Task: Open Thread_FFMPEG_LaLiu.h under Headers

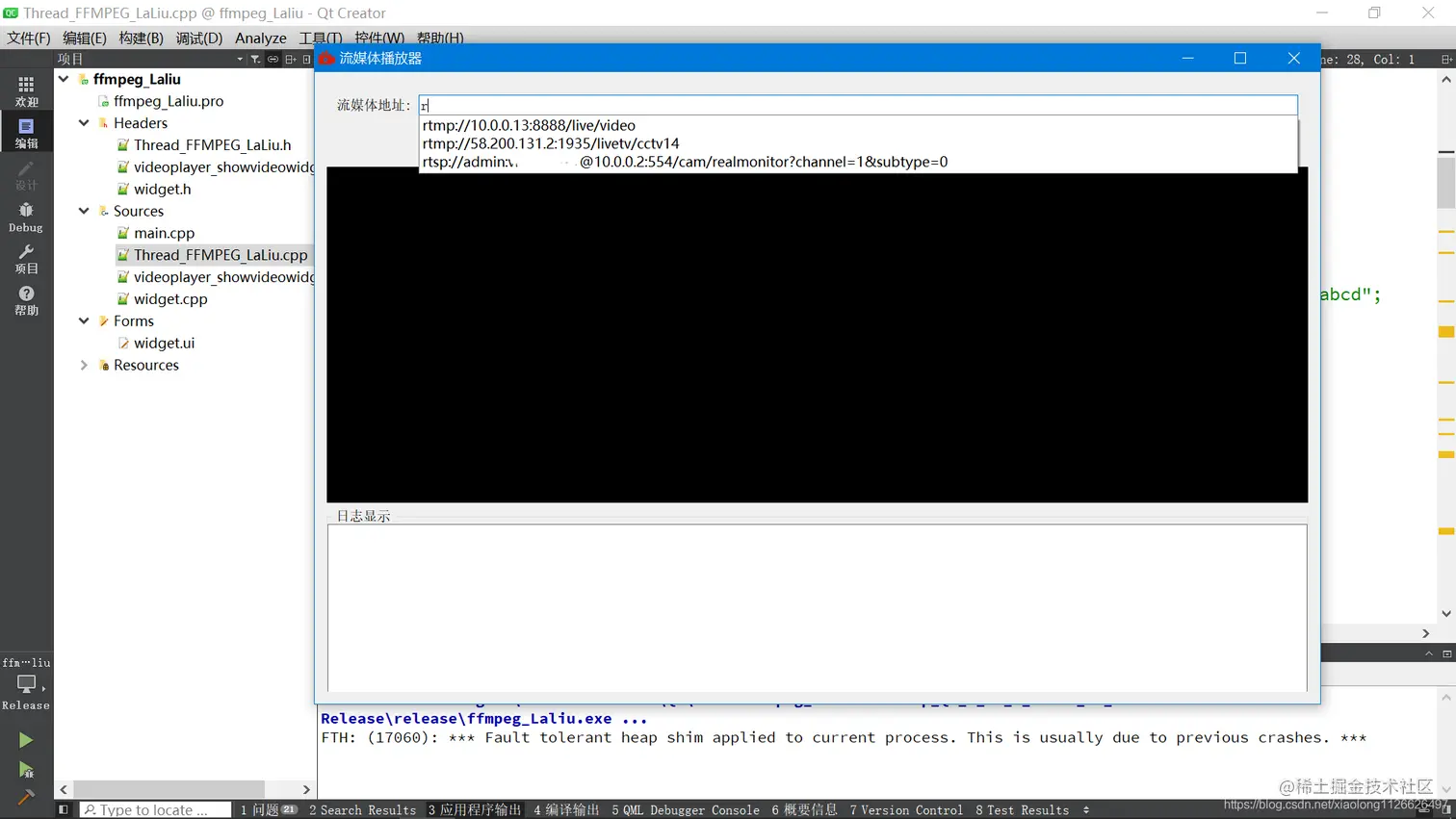Action: point(212,145)
